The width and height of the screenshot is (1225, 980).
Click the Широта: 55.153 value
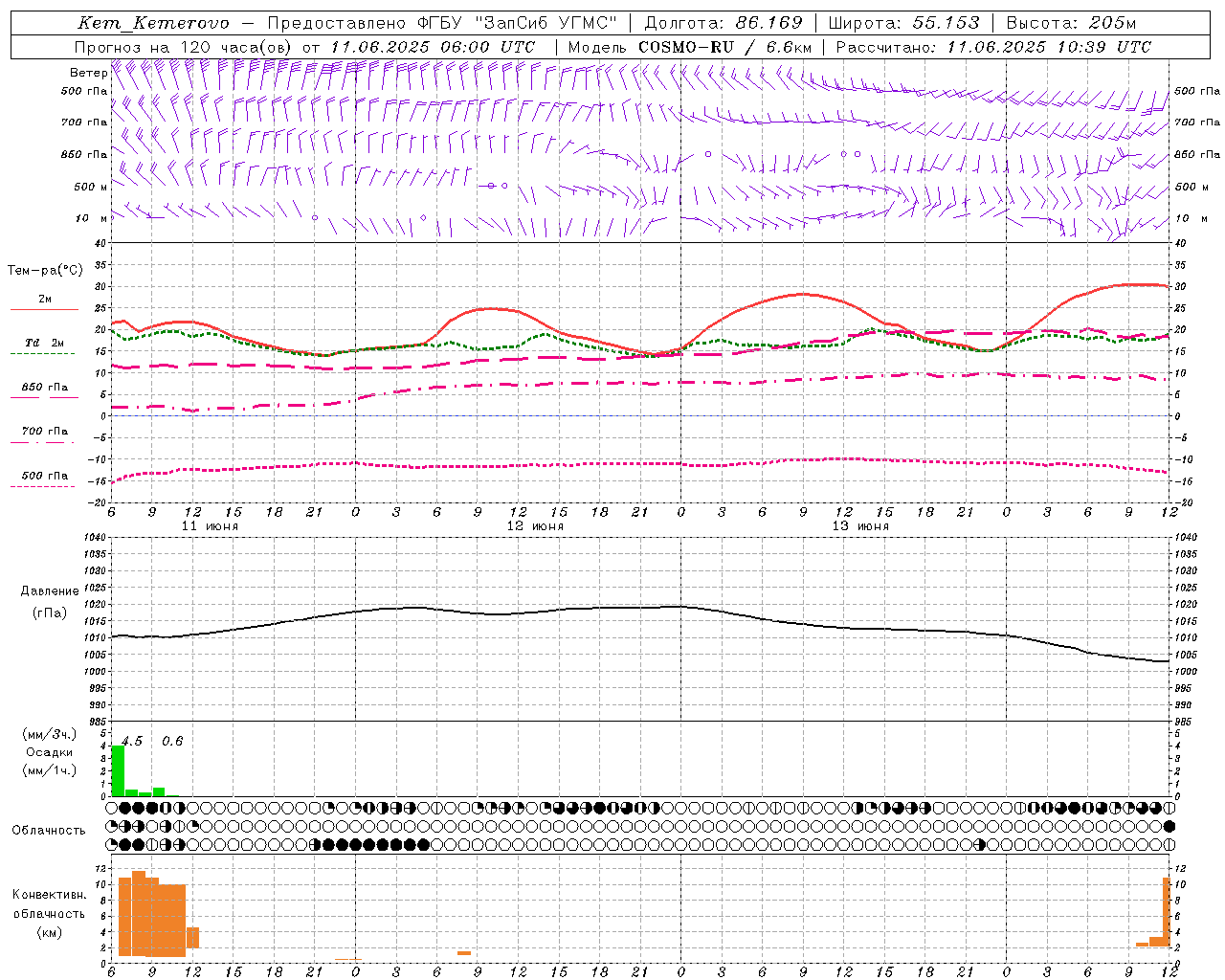coord(904,23)
